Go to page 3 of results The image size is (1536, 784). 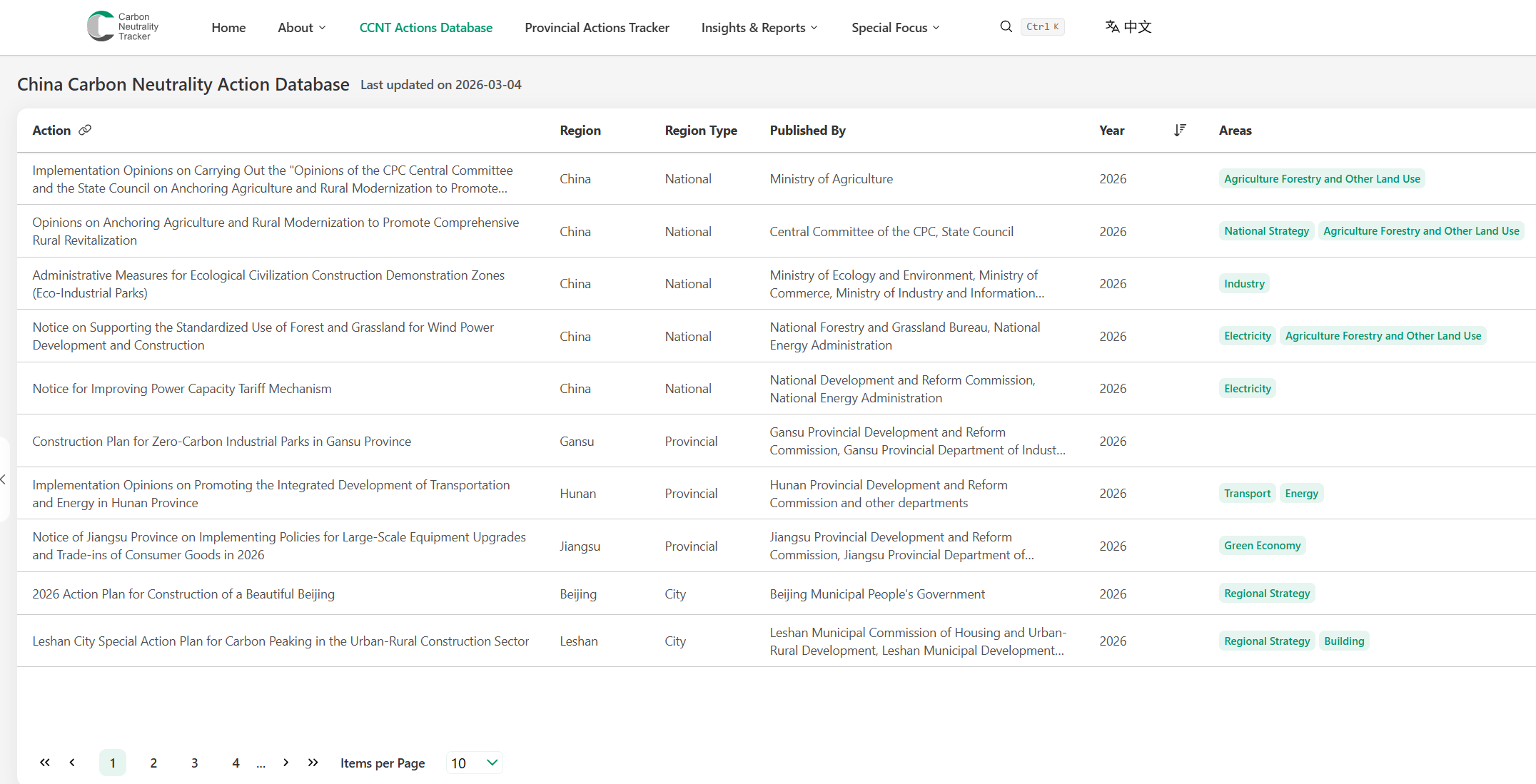pos(194,763)
